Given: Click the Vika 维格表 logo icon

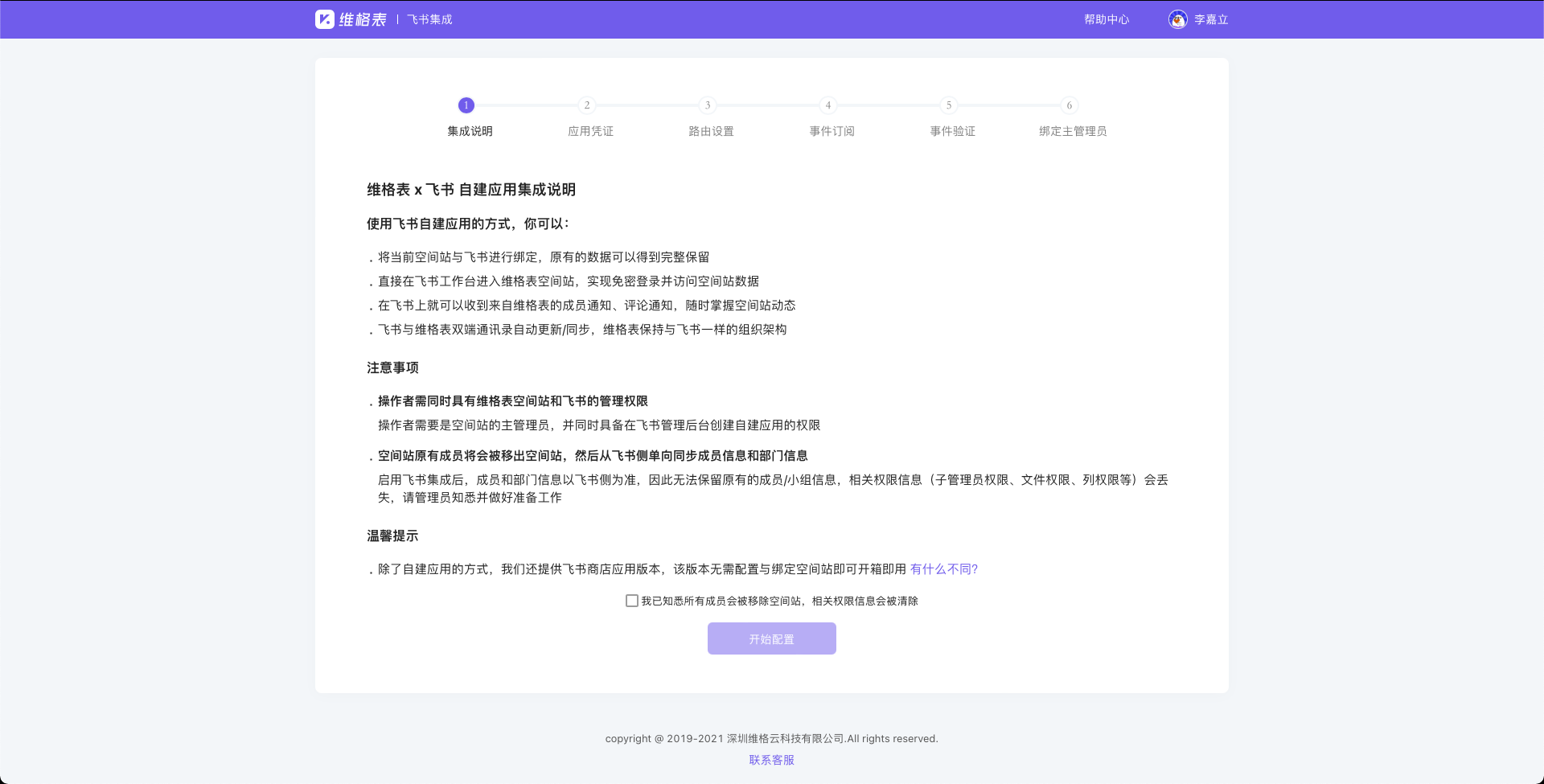Looking at the screenshot, I should coord(325,19).
